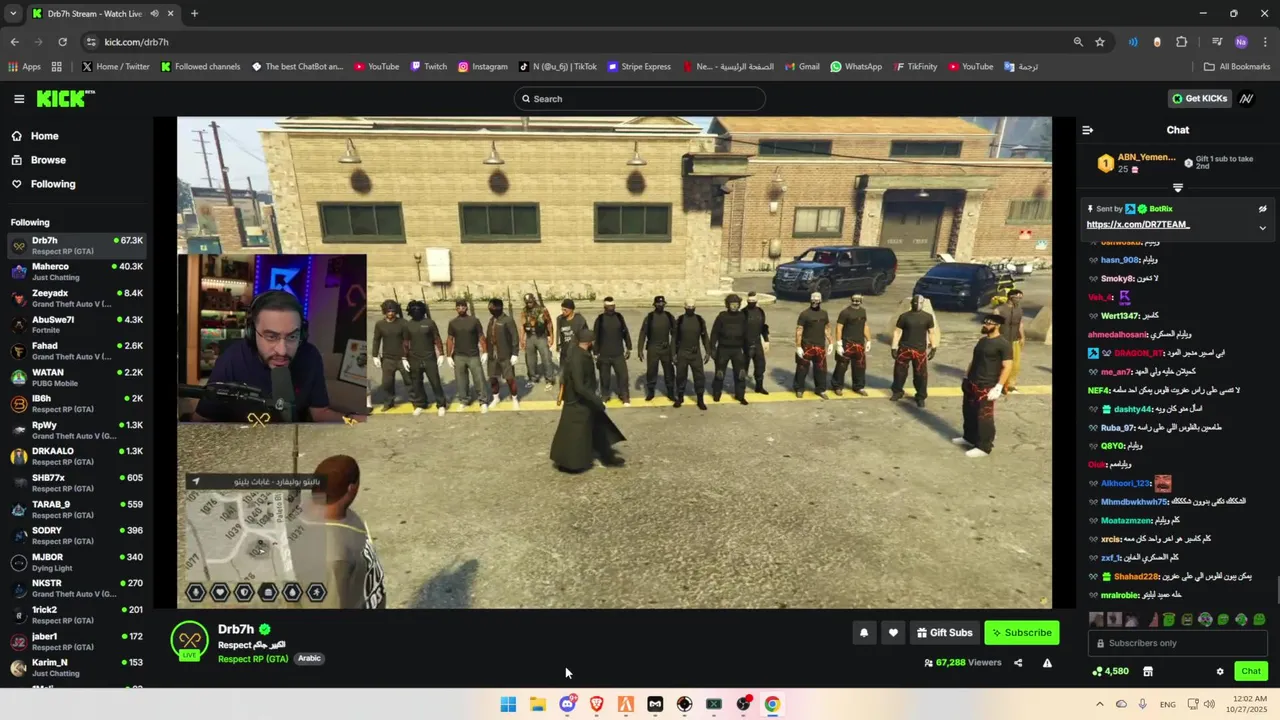Bookmark this page with star icon

(x=1100, y=42)
